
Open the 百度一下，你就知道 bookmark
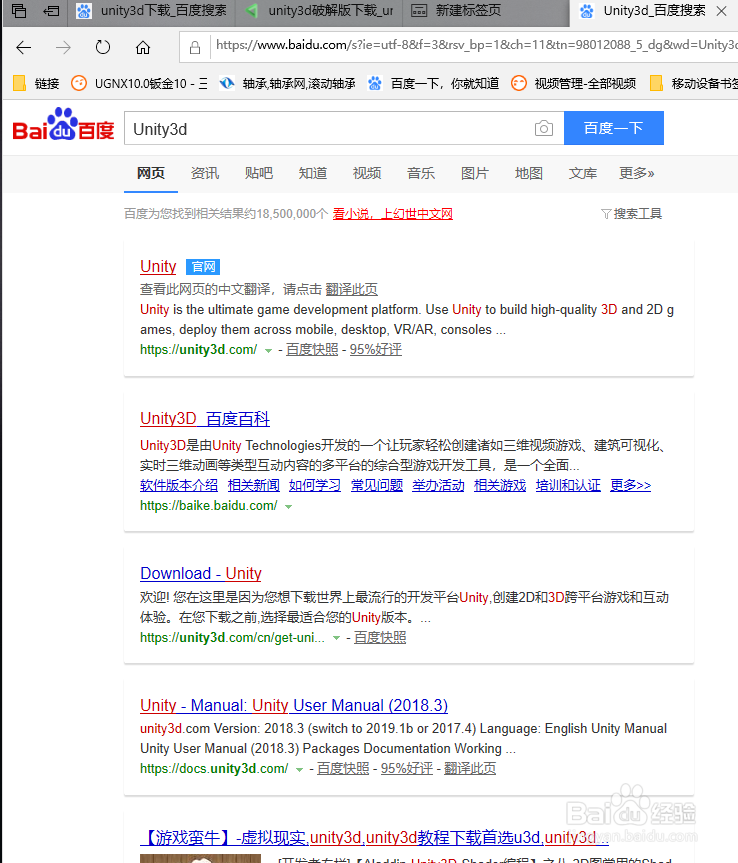(434, 84)
